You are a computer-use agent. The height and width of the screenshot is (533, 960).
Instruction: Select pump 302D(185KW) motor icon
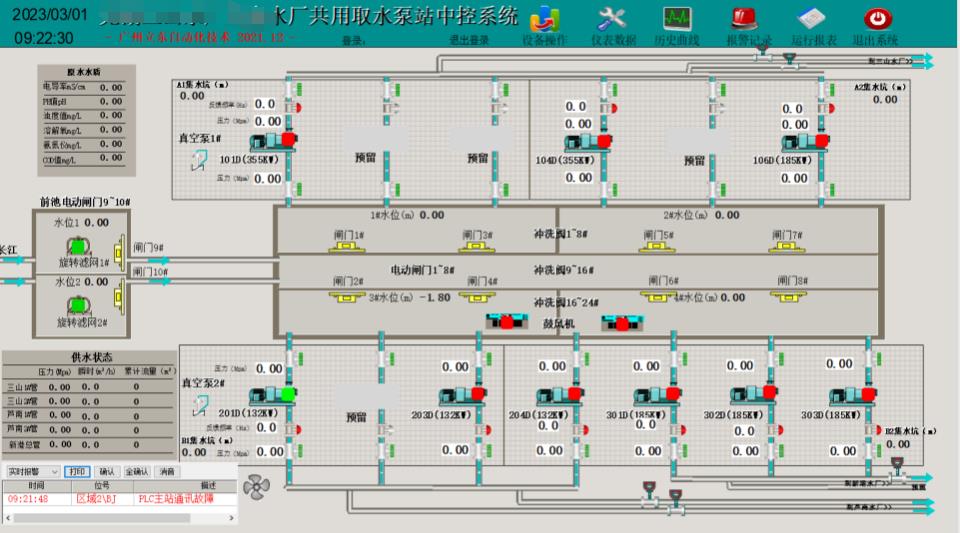click(x=754, y=394)
